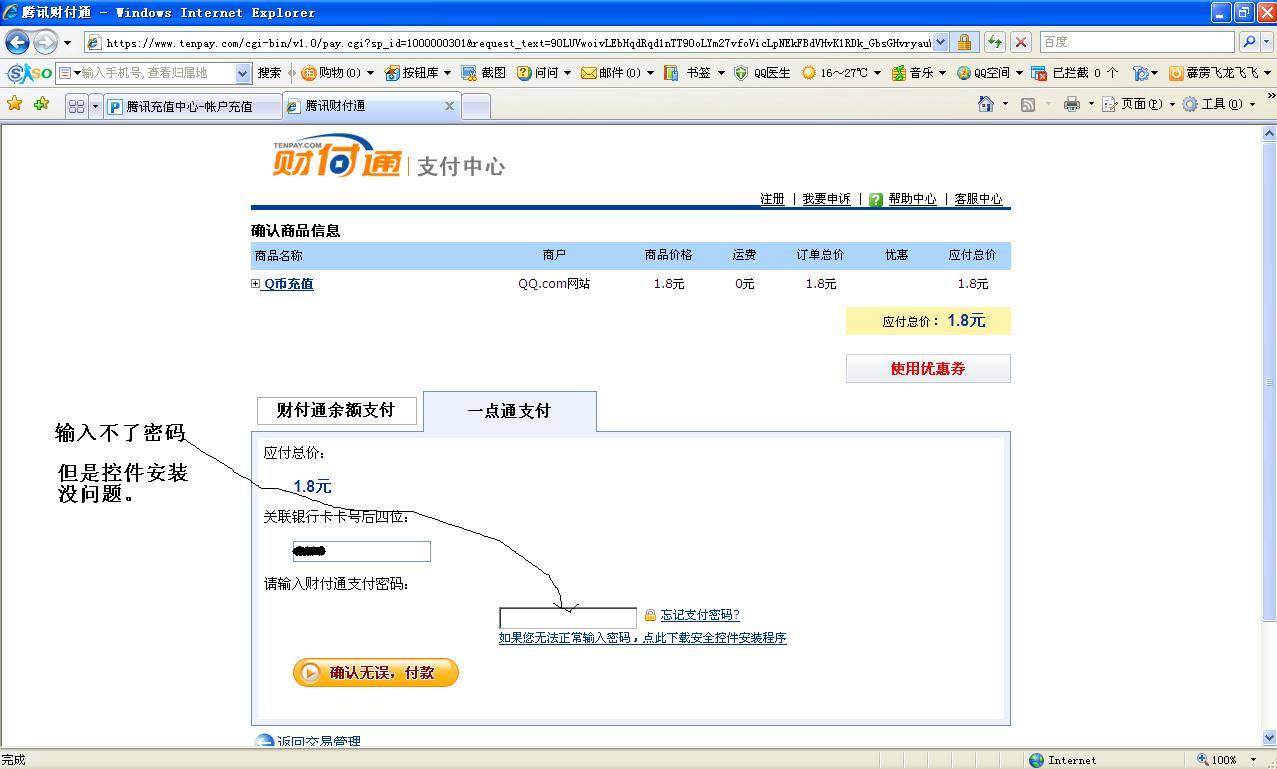Click the Add to Favorites icon
This screenshot has height=769, width=1277.
[41, 104]
